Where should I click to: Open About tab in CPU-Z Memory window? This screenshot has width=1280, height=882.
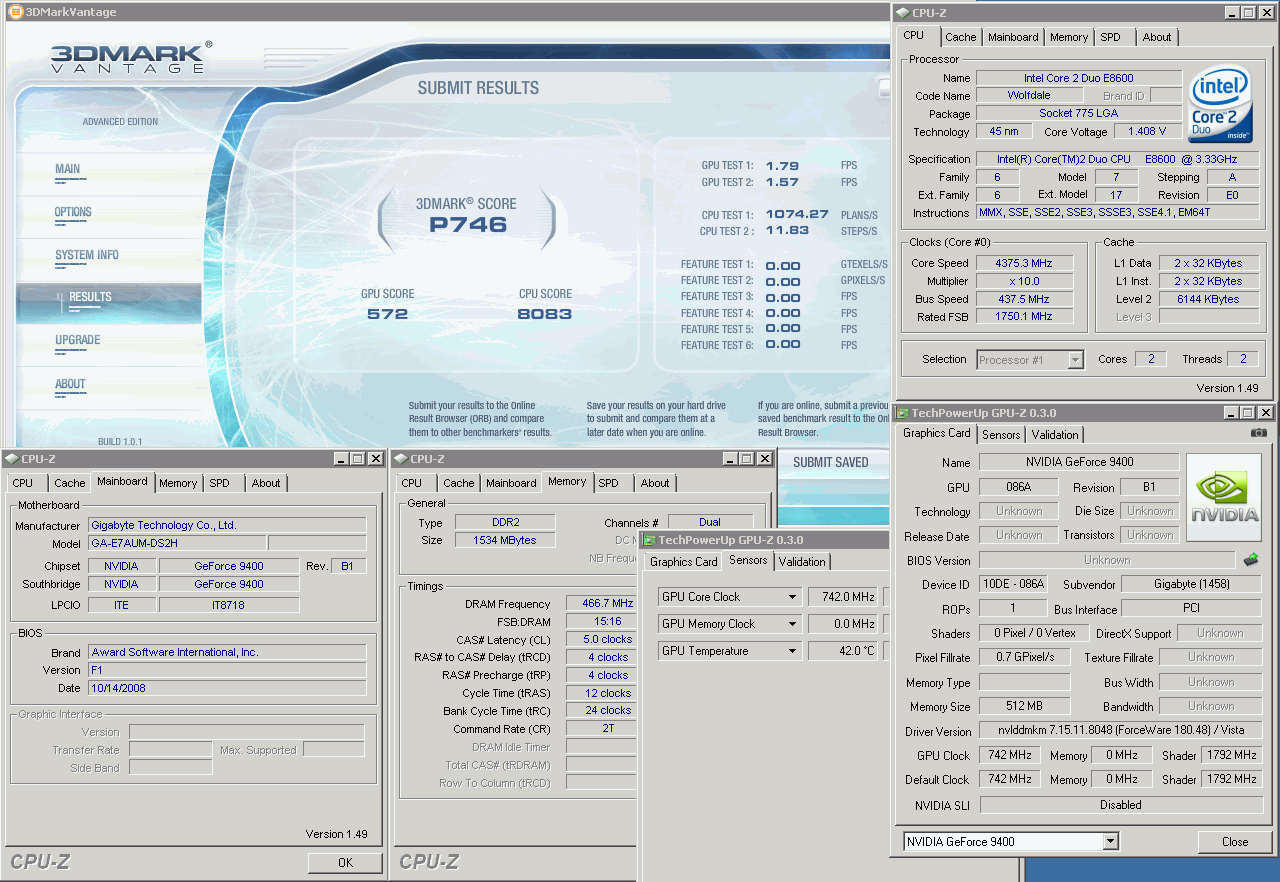point(655,483)
